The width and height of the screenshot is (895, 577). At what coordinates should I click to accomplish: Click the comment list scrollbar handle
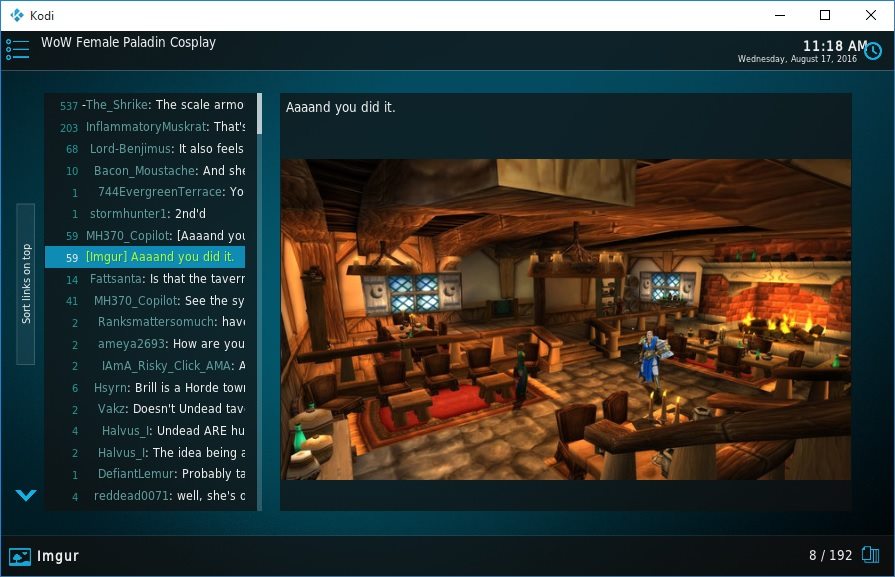(x=260, y=115)
